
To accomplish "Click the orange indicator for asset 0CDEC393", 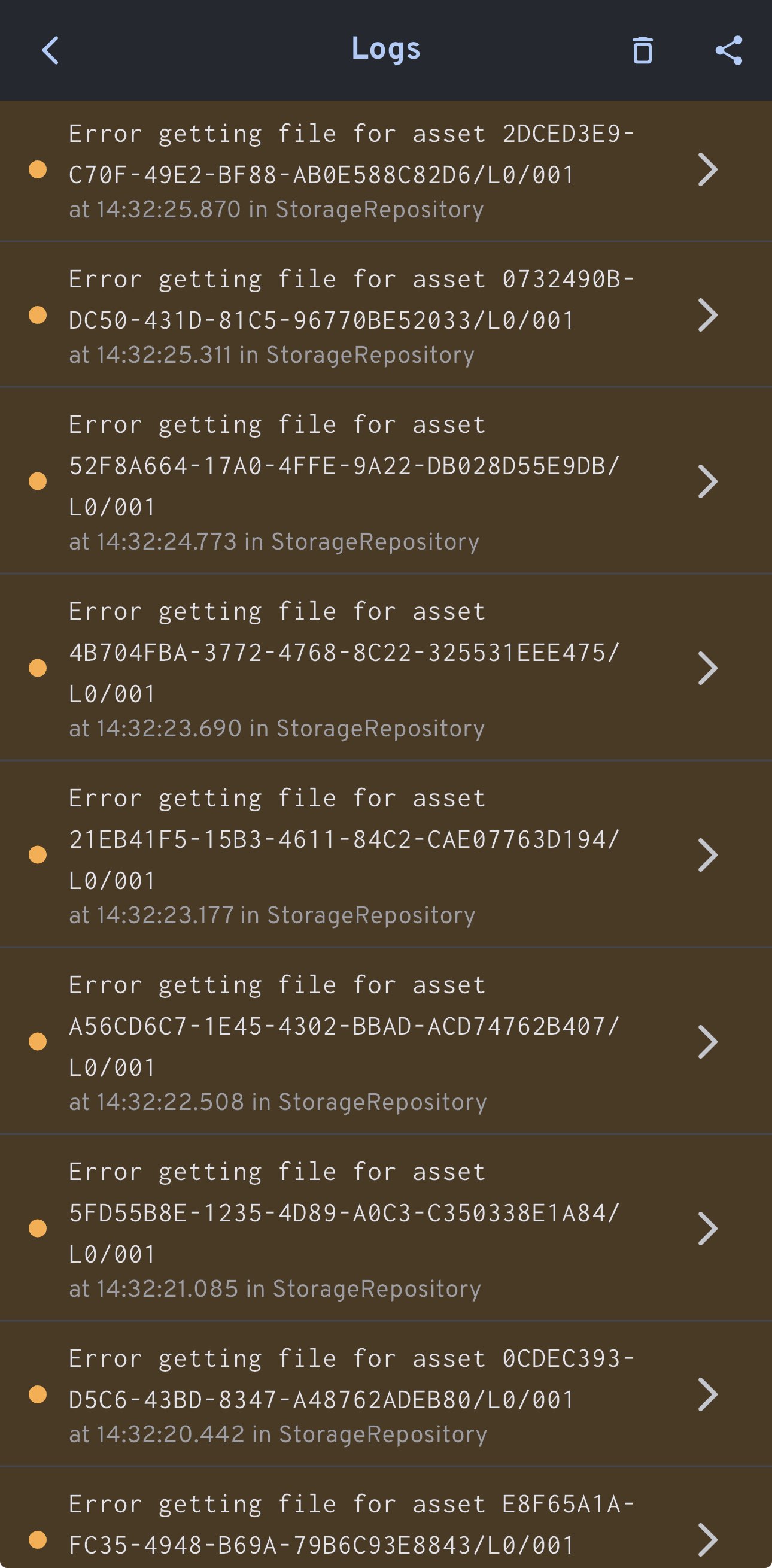I will coord(38,1394).
